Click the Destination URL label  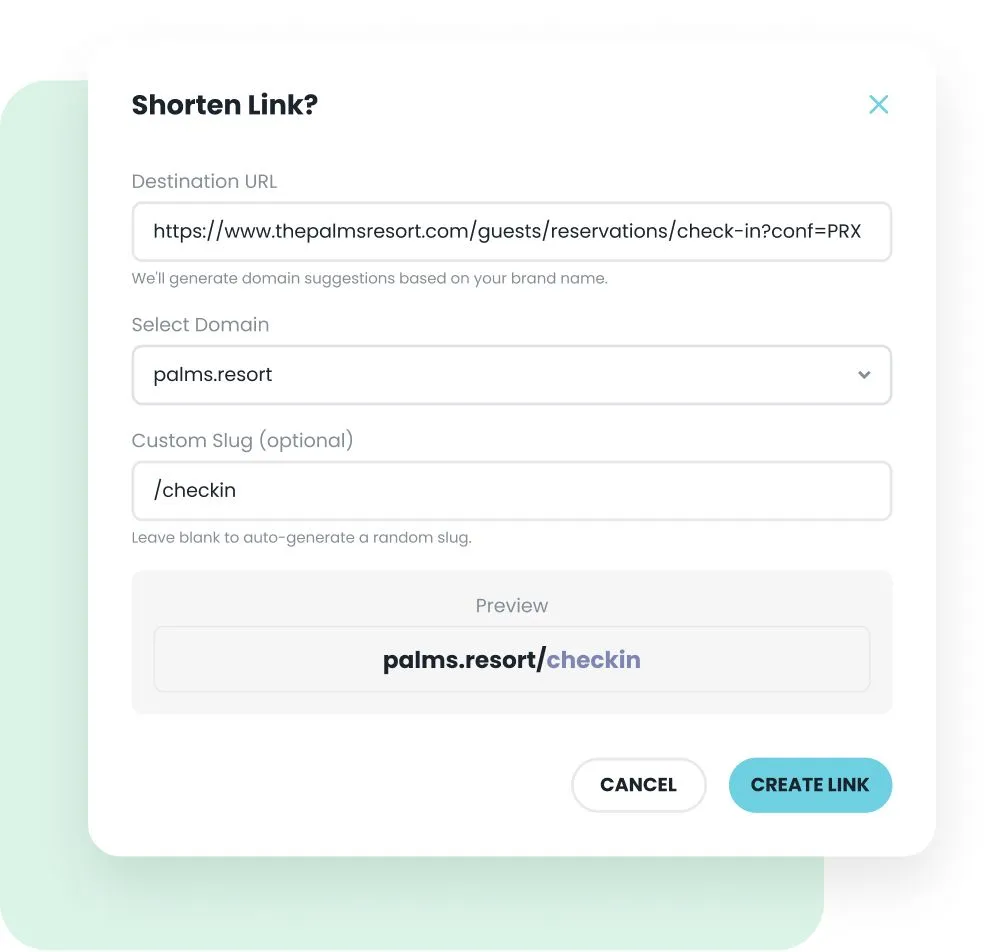[x=204, y=181]
